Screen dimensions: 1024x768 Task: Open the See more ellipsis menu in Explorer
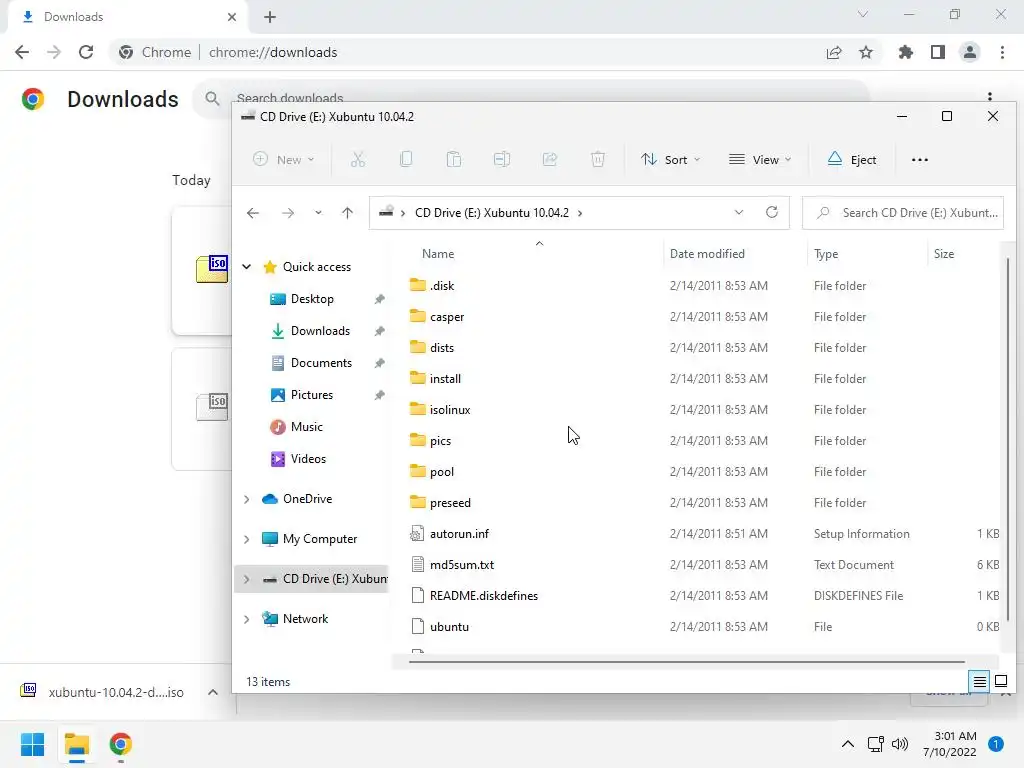click(x=920, y=159)
